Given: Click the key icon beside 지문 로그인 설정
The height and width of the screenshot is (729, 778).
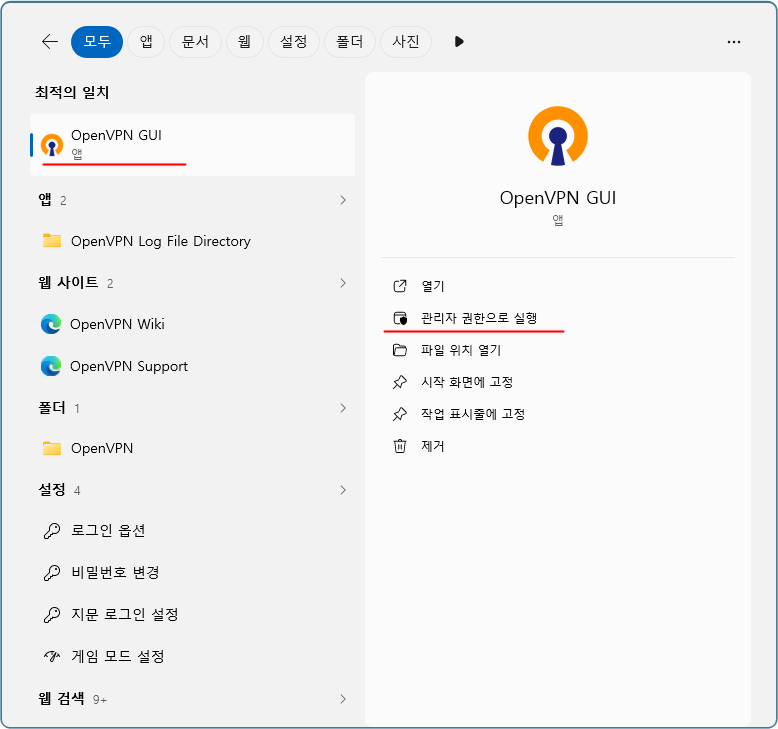Looking at the screenshot, I should point(52,615).
